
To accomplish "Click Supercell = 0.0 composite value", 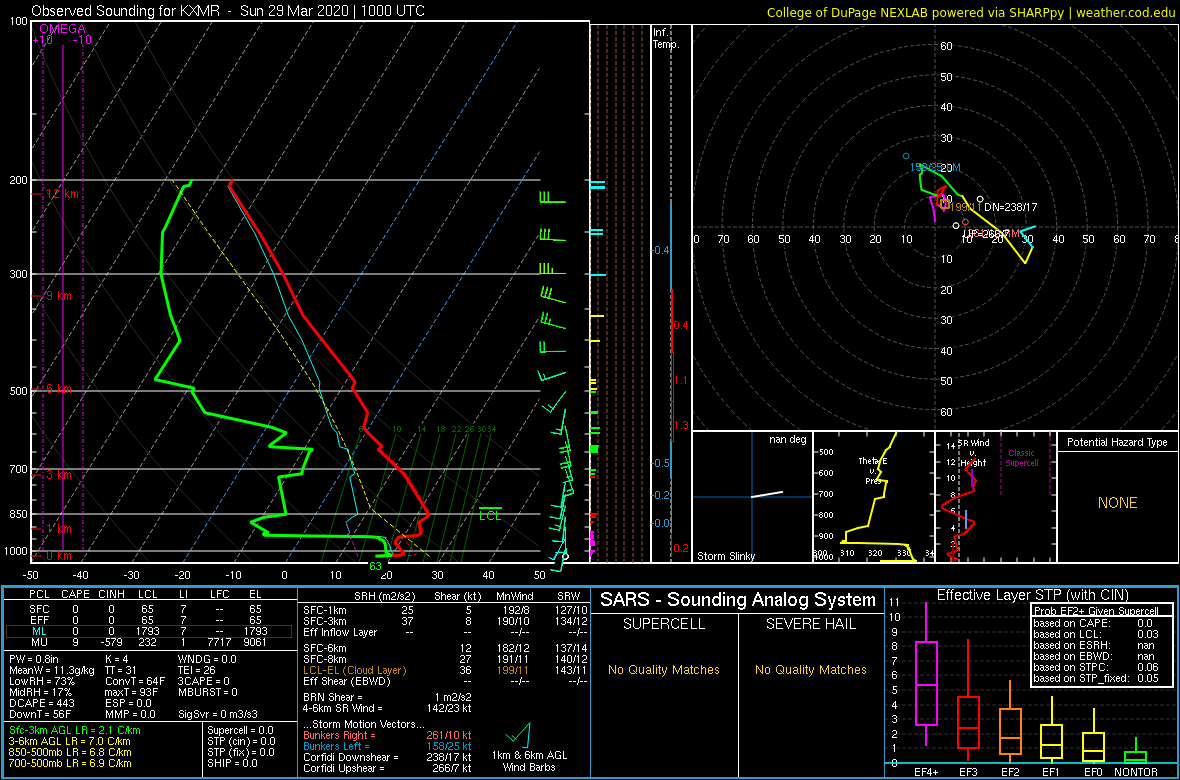I will (x=241, y=731).
